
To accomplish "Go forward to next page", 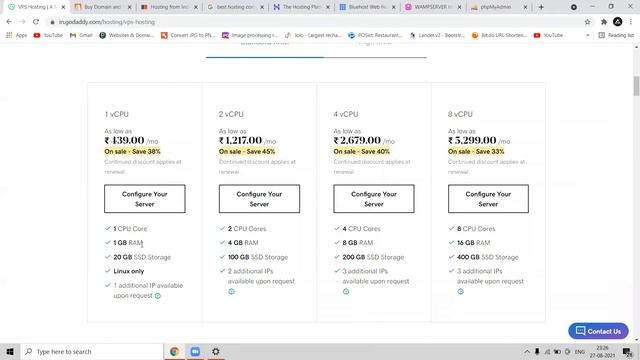I will (22, 22).
